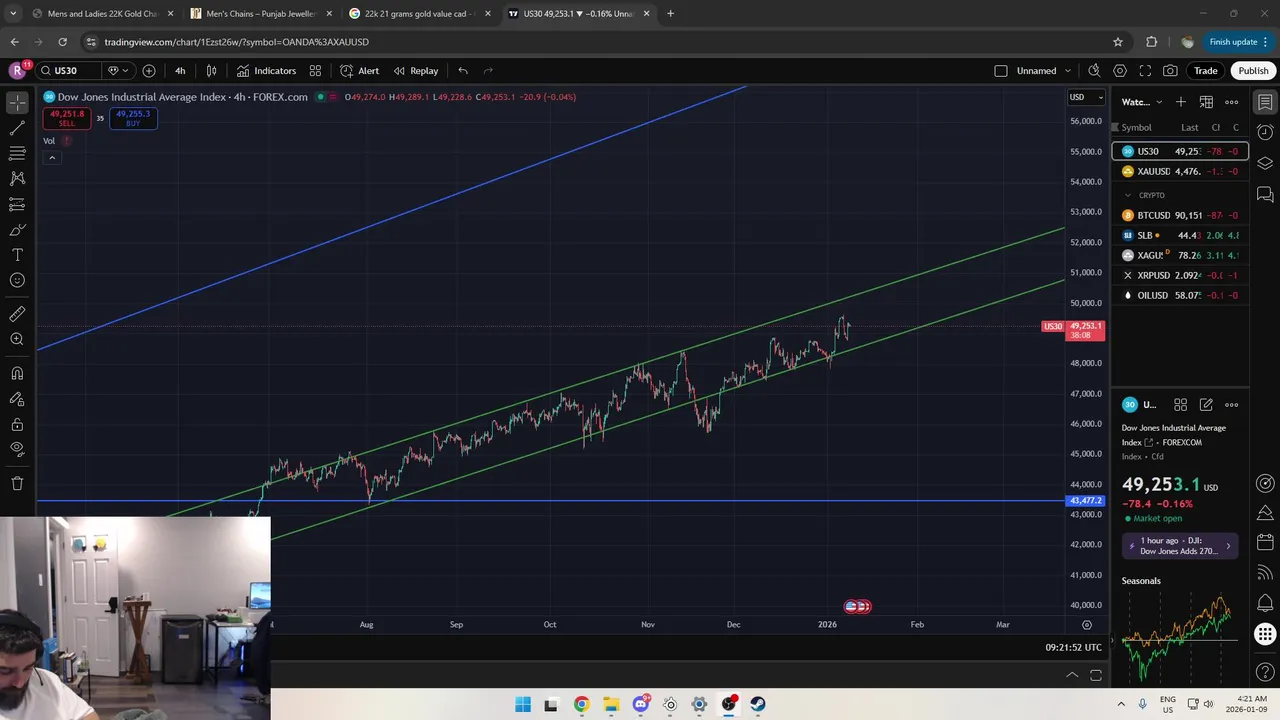The width and height of the screenshot is (1280, 720).
Task: Click the Trade button
Action: (x=1206, y=71)
